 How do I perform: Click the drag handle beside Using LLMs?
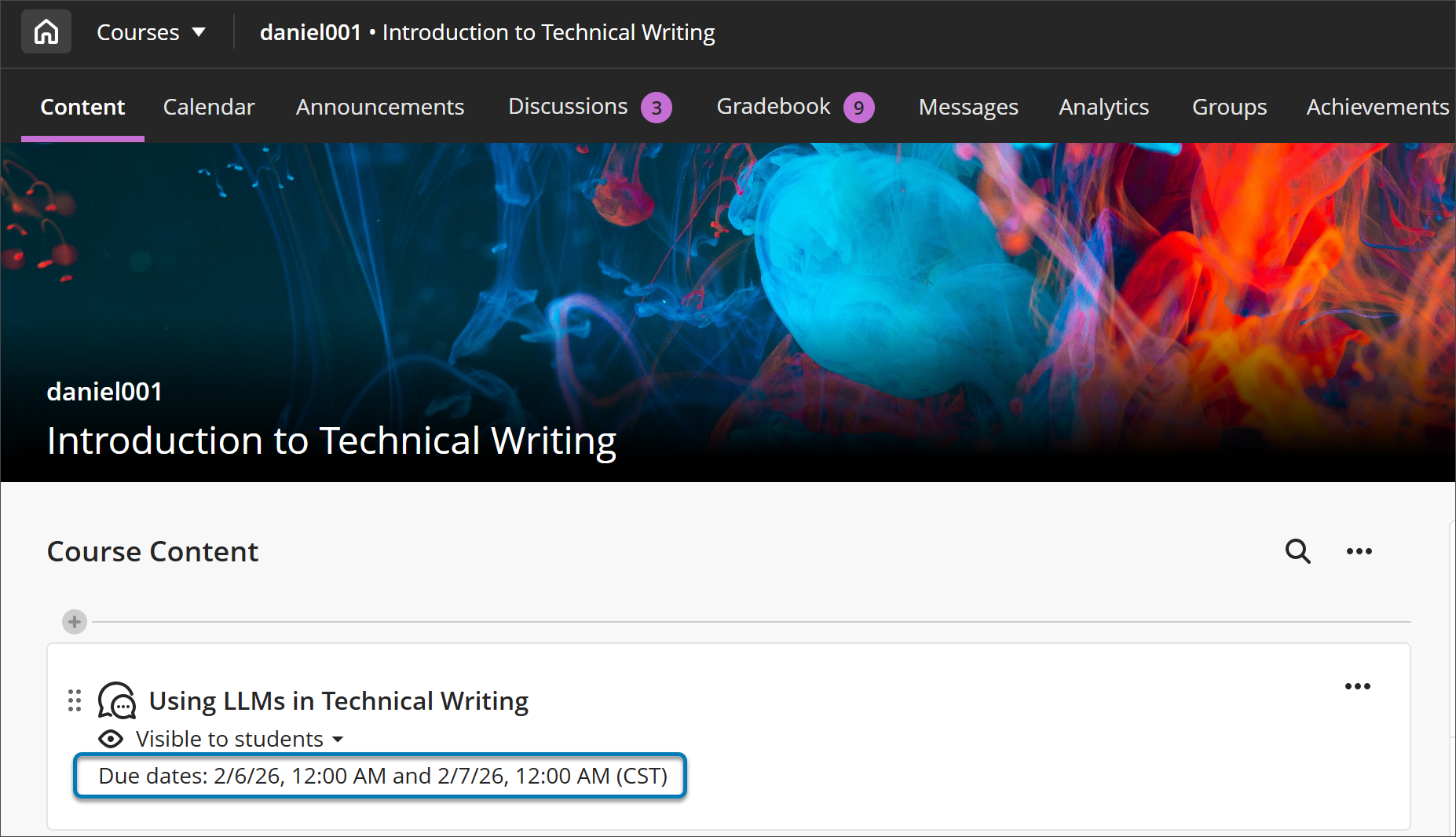pyautogui.click(x=75, y=700)
